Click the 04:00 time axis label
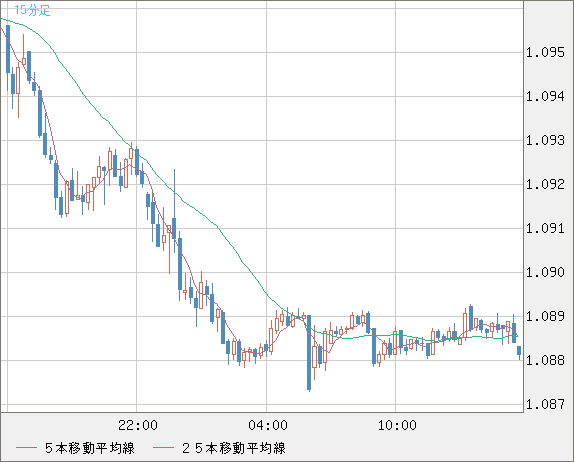 [x=268, y=425]
